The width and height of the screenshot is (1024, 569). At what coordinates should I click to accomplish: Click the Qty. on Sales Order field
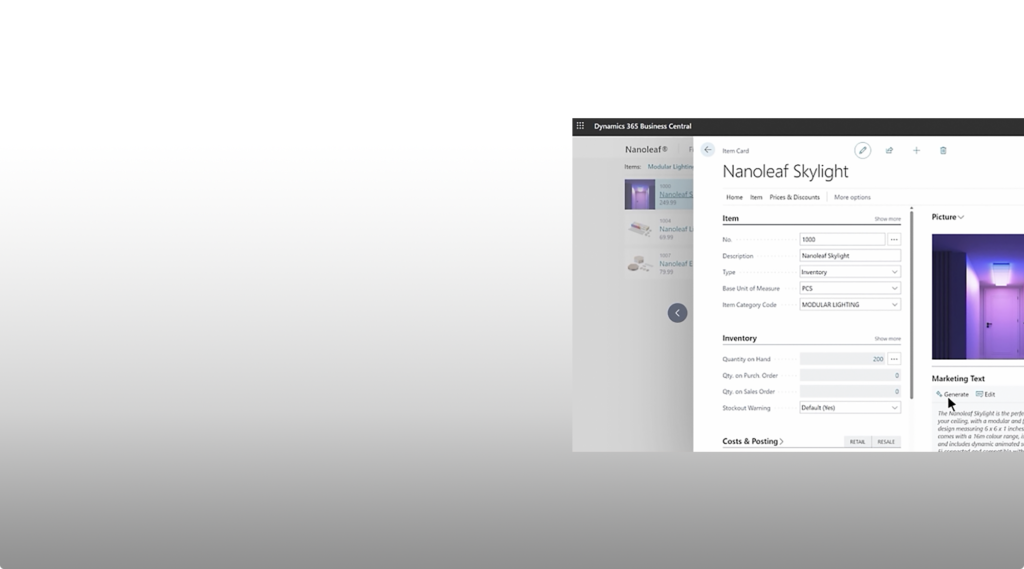point(850,391)
